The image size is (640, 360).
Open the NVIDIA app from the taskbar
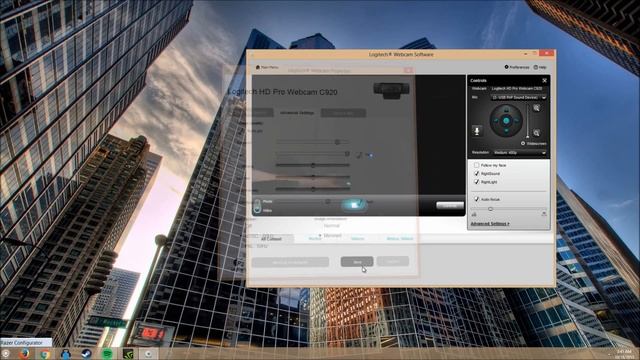(128, 354)
